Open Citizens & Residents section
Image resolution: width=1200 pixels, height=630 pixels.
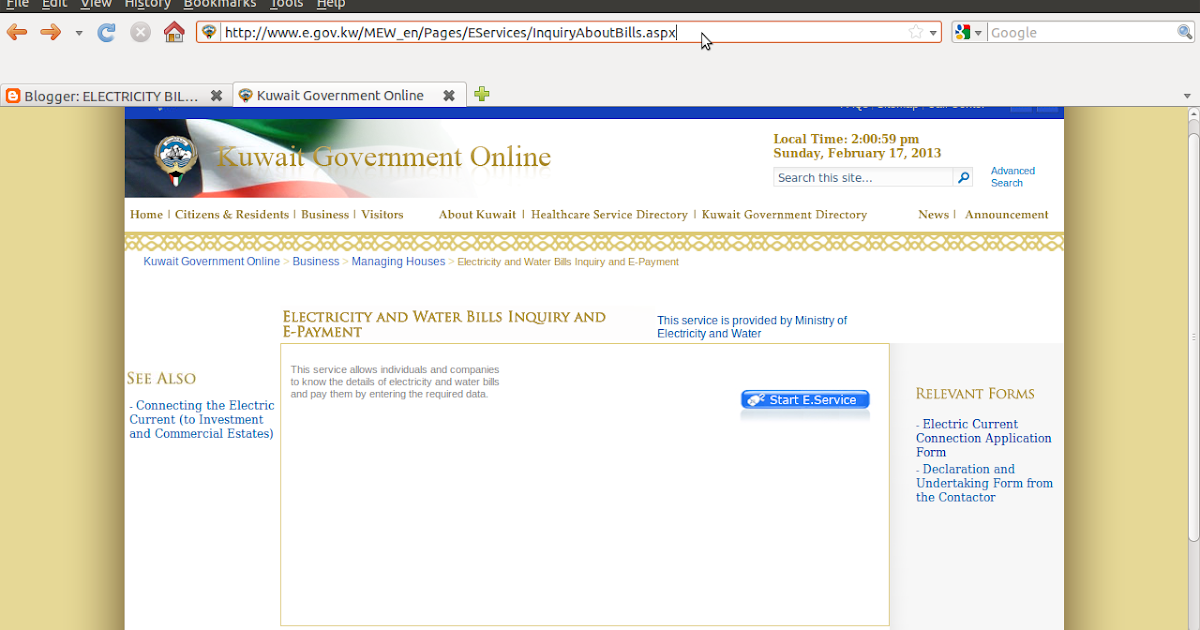(232, 214)
